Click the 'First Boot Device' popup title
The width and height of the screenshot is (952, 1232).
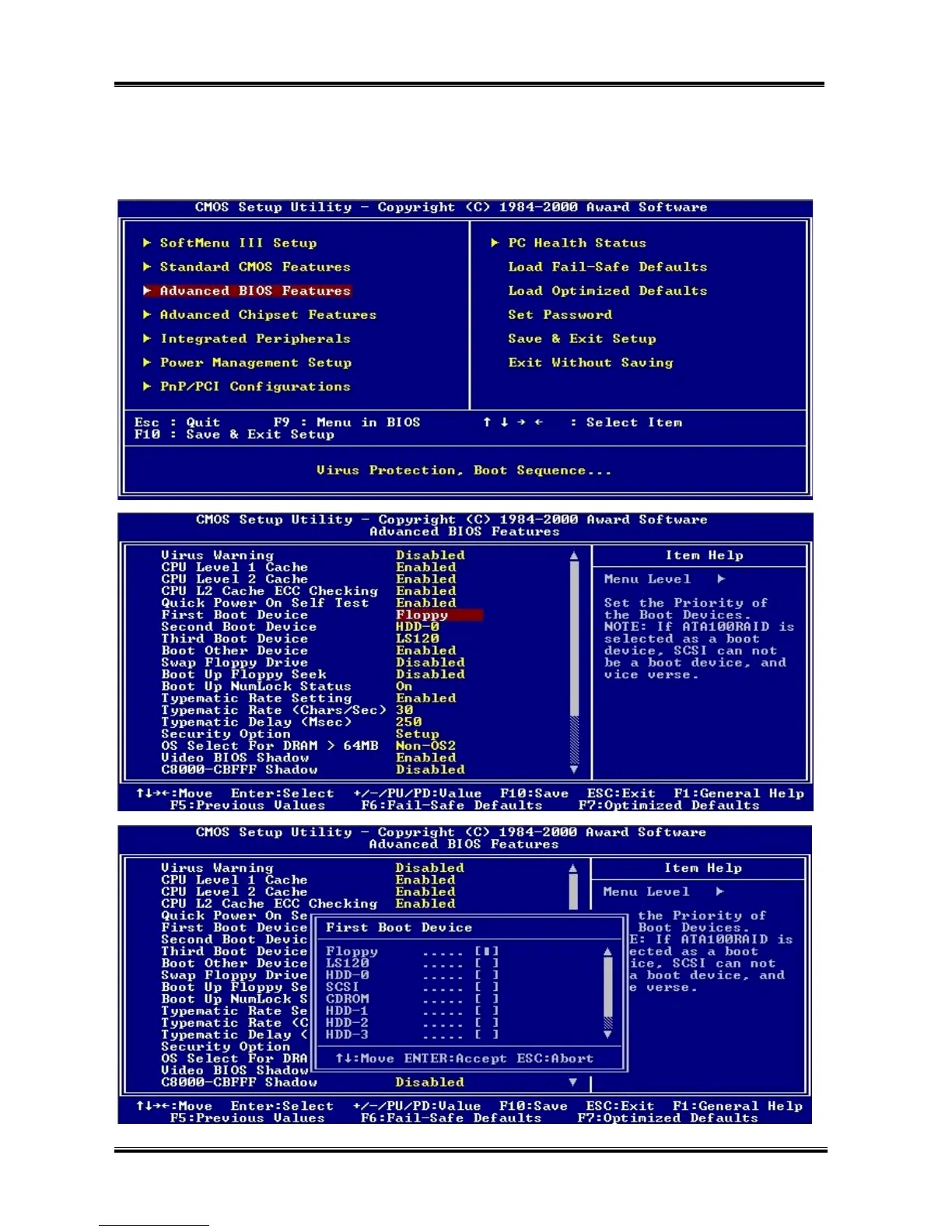click(x=398, y=928)
